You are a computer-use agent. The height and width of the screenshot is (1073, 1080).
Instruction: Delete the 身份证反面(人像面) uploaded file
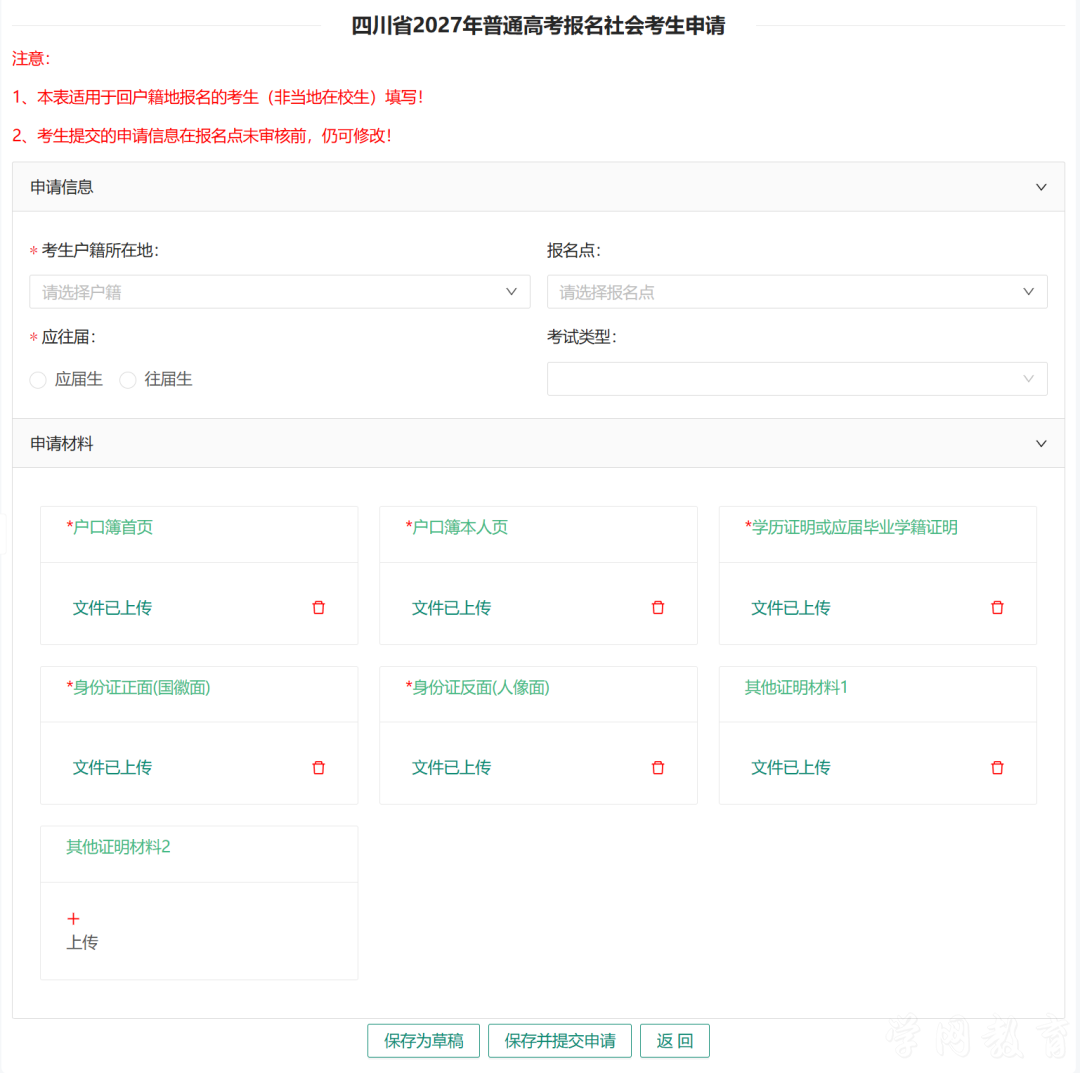tap(658, 767)
